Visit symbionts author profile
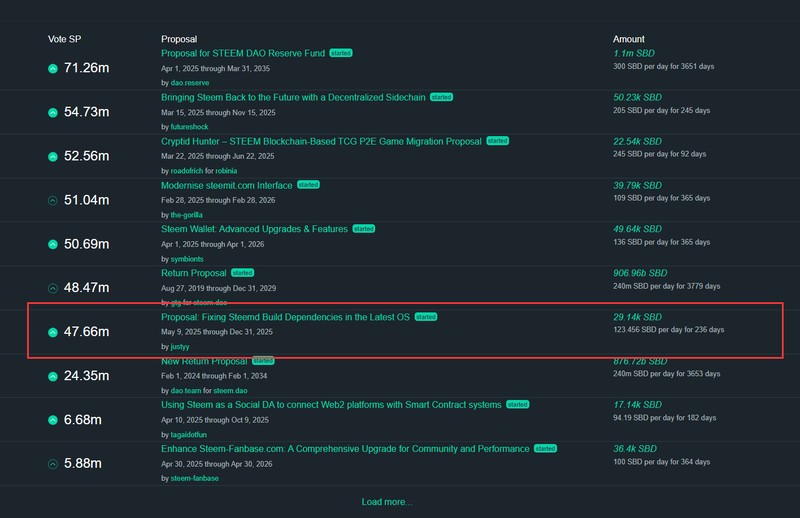The image size is (800, 518). [187, 259]
